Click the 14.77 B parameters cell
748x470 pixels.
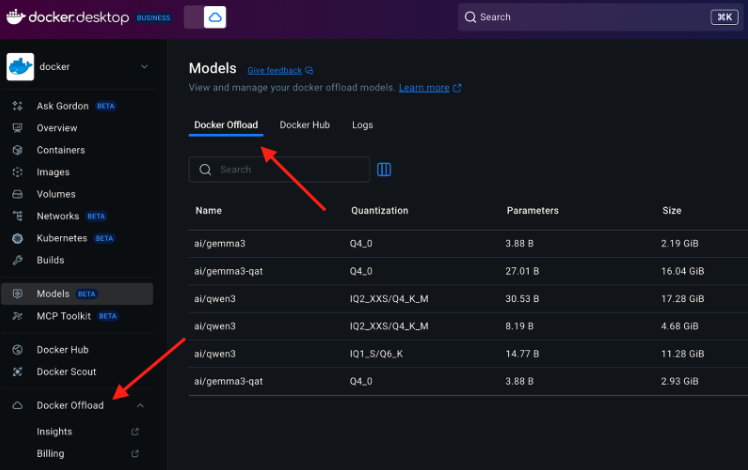(x=522, y=354)
